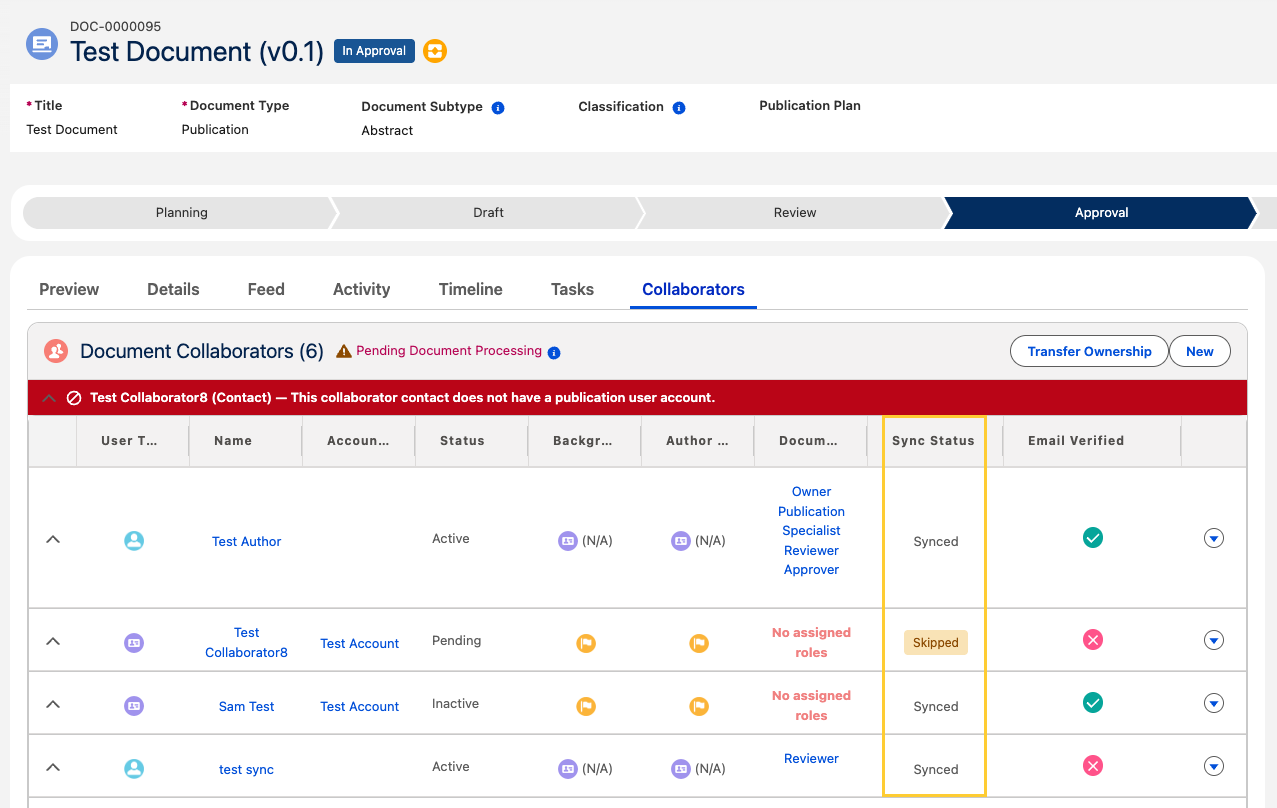Click the warning triangle beside Pending Document Processing
This screenshot has width=1277, height=808.
point(344,351)
